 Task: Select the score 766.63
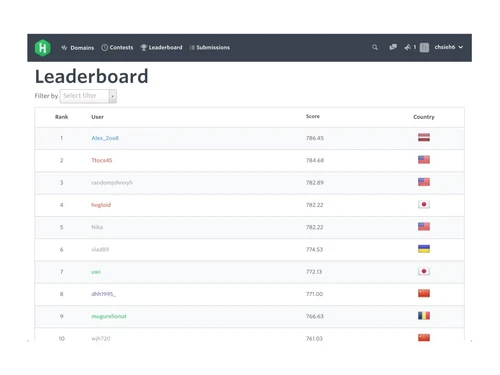pyautogui.click(x=315, y=316)
